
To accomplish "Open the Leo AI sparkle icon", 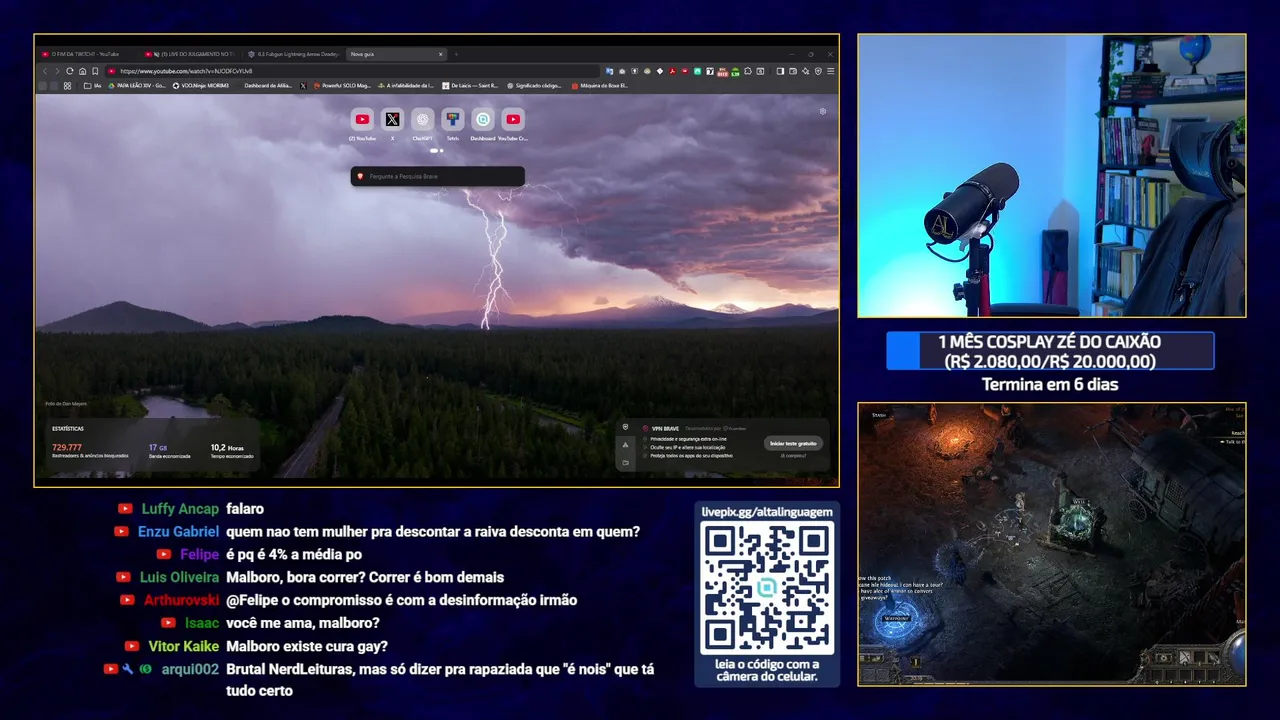I will coord(805,71).
